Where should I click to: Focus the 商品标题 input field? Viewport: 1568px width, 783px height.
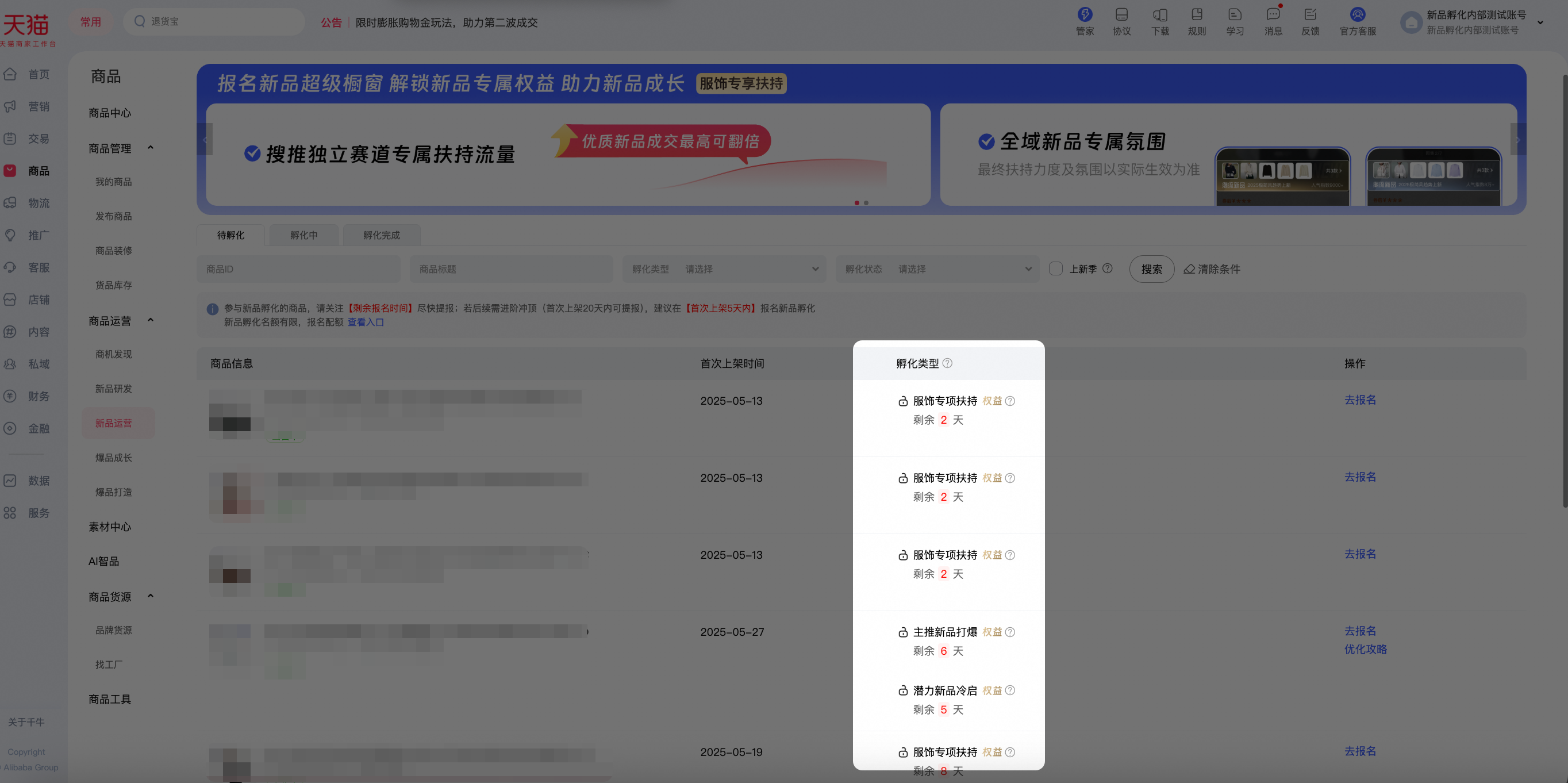point(512,269)
